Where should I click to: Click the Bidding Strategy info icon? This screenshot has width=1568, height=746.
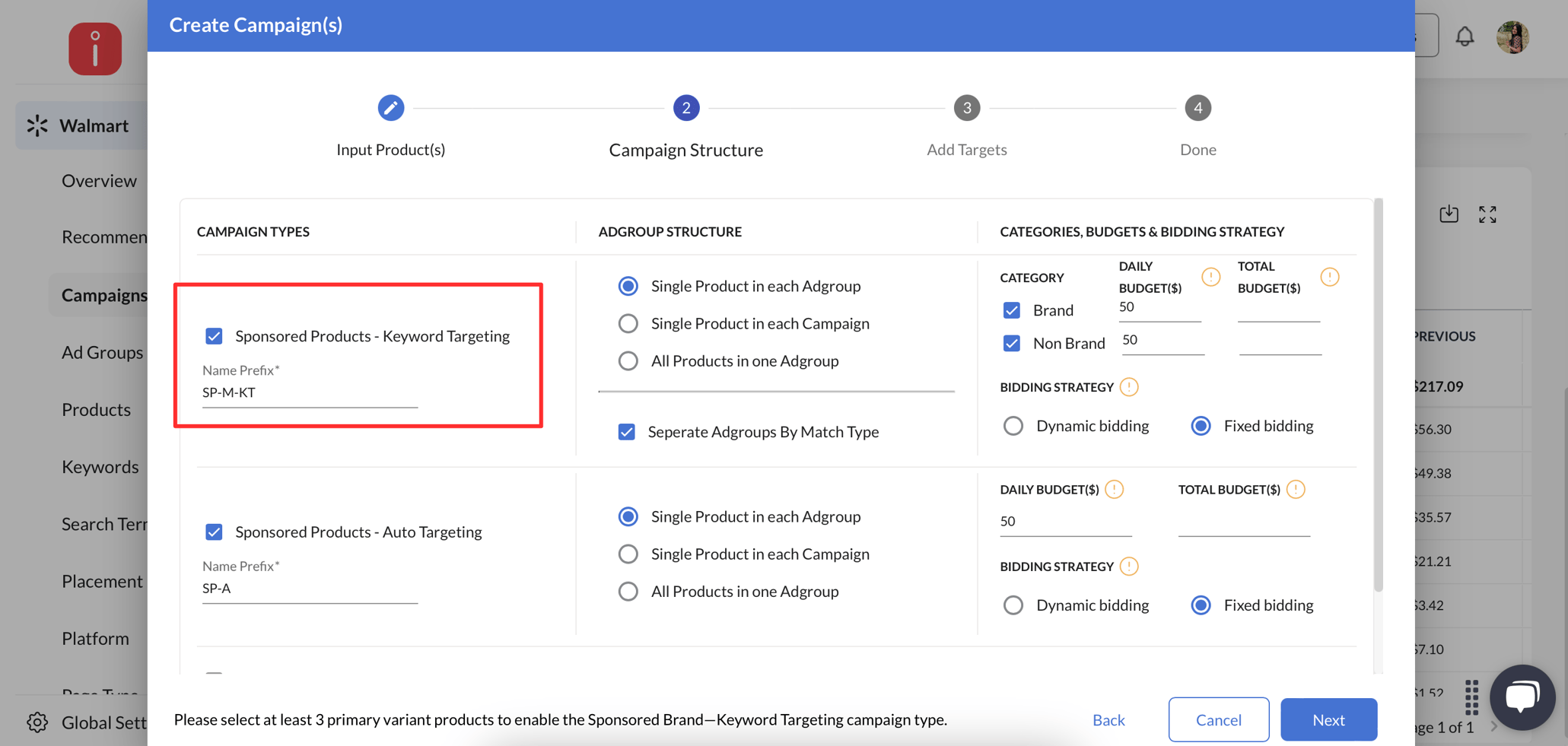tap(1129, 387)
